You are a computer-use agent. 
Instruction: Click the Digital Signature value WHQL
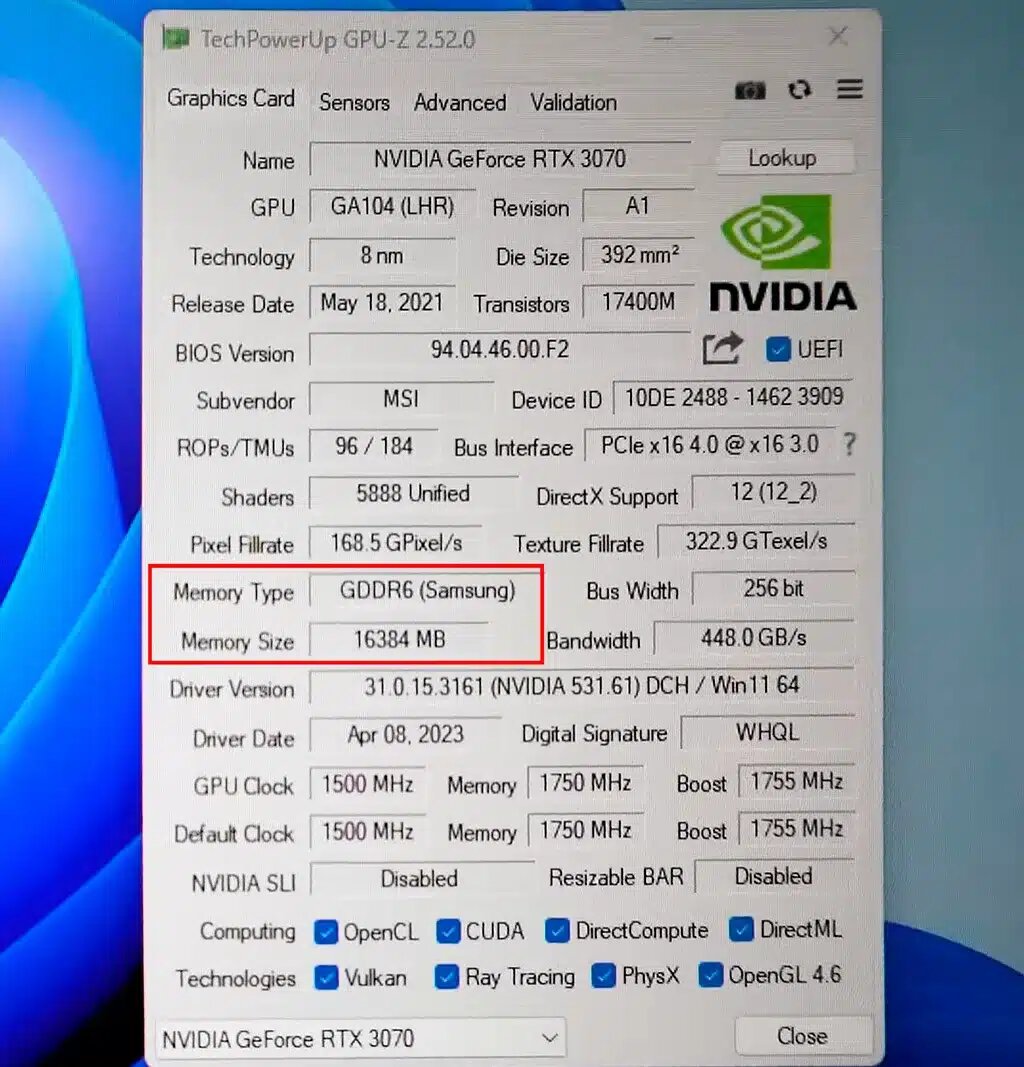pyautogui.click(x=767, y=732)
